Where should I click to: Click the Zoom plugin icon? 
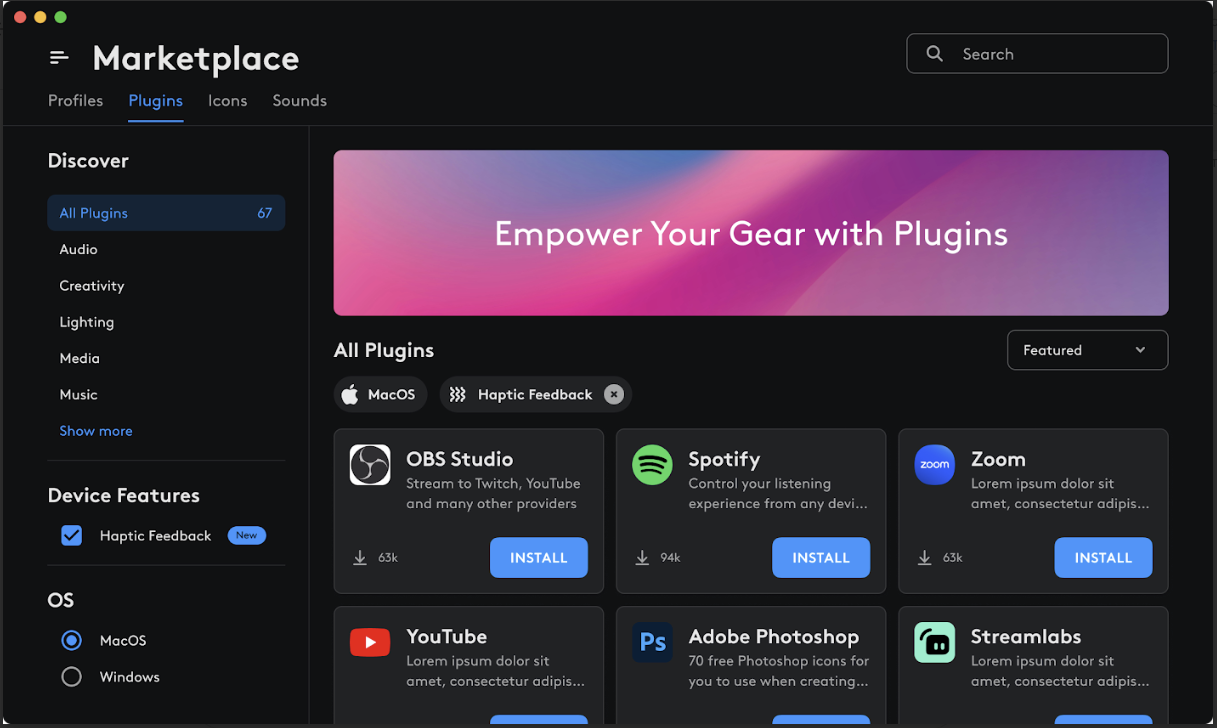pos(934,465)
